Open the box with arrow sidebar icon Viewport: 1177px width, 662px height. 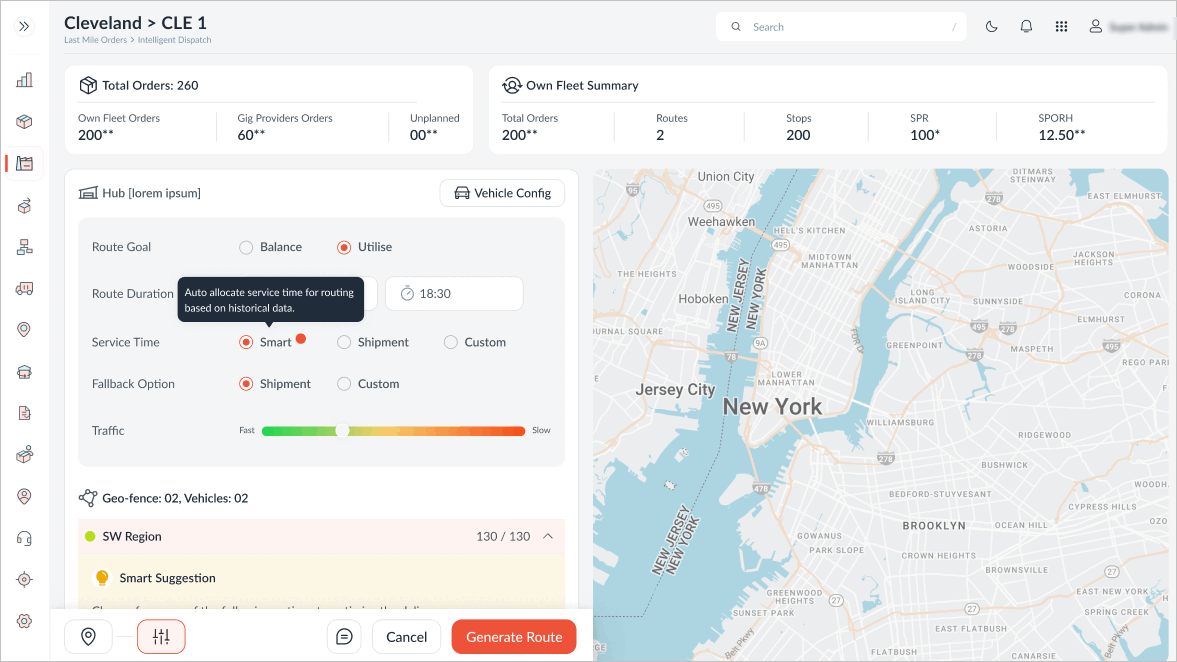pos(24,206)
